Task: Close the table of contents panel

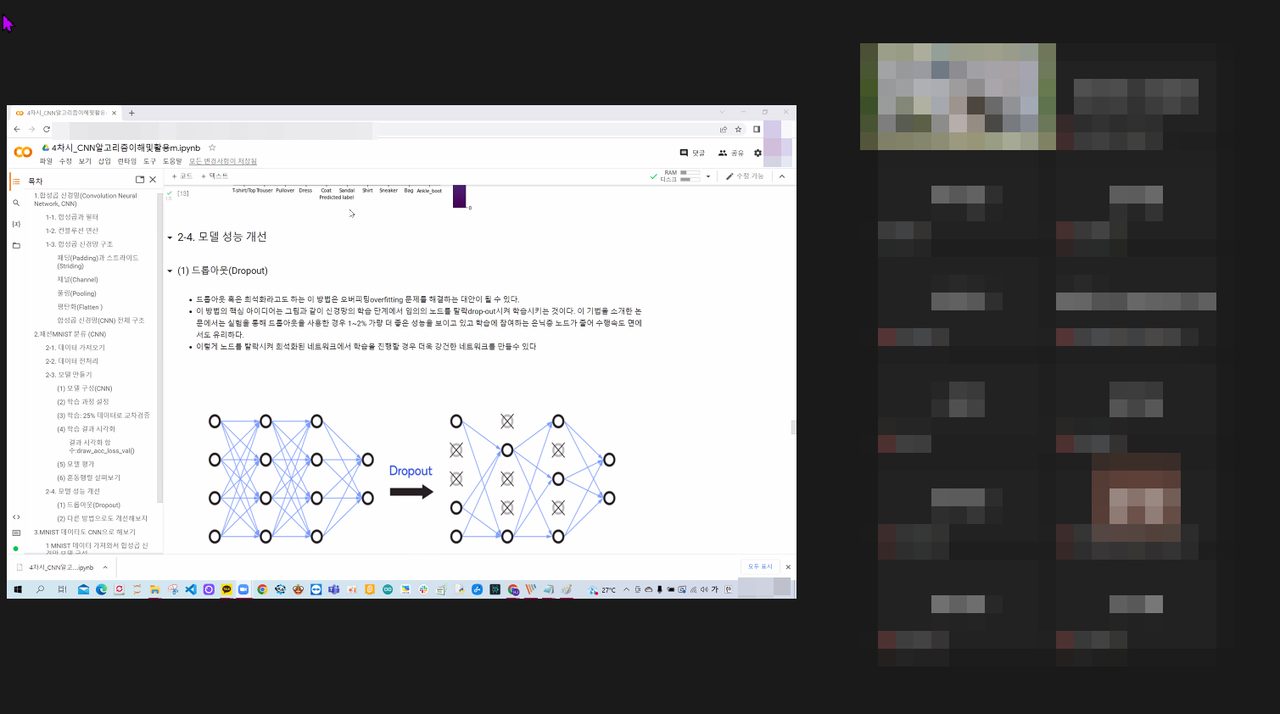Action: (153, 180)
